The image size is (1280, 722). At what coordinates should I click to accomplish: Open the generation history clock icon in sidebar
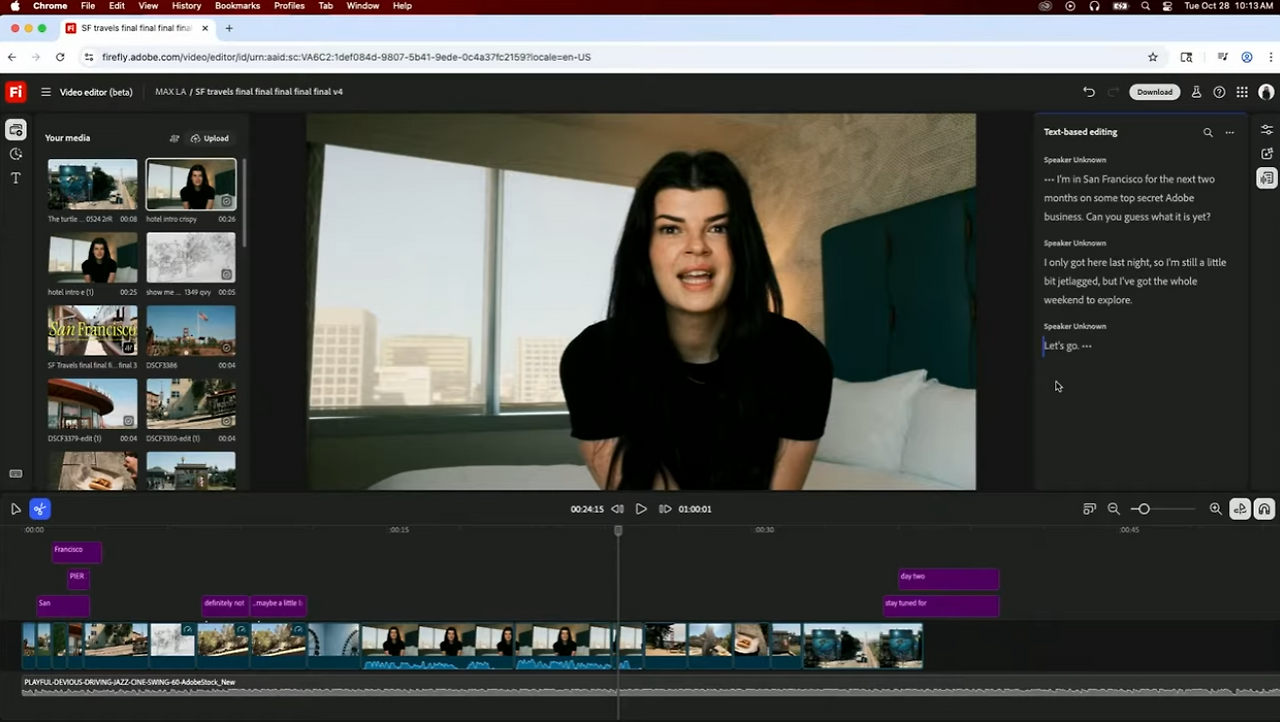[16, 154]
